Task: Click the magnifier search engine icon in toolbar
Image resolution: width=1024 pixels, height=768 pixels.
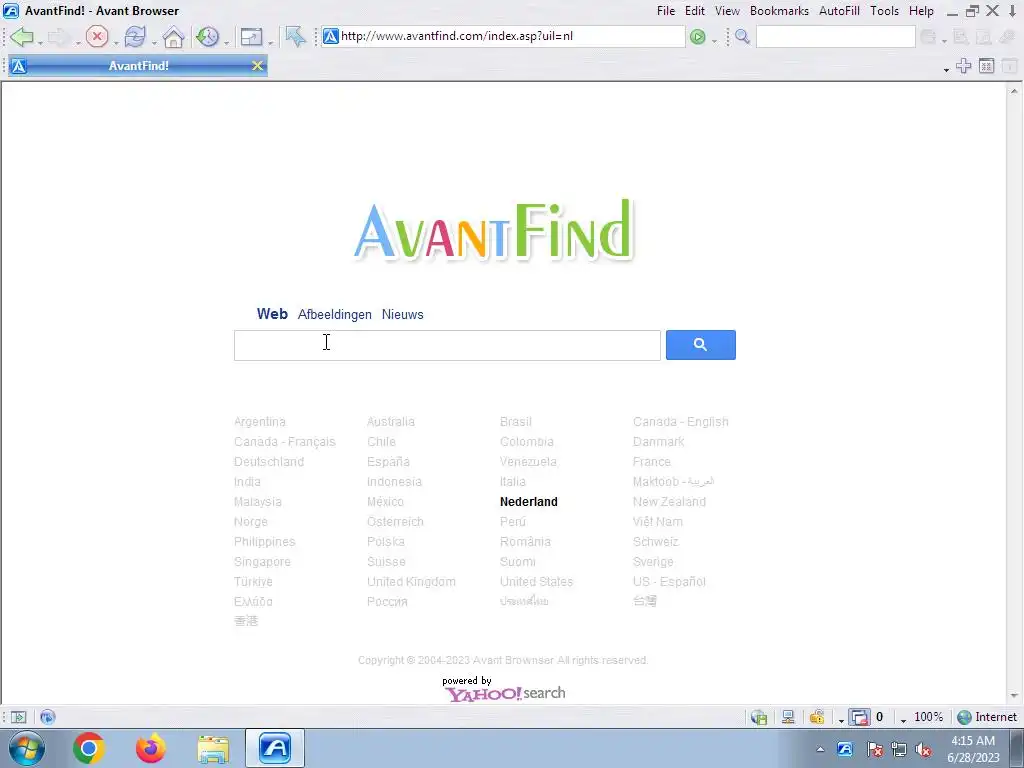Action: coord(742,37)
